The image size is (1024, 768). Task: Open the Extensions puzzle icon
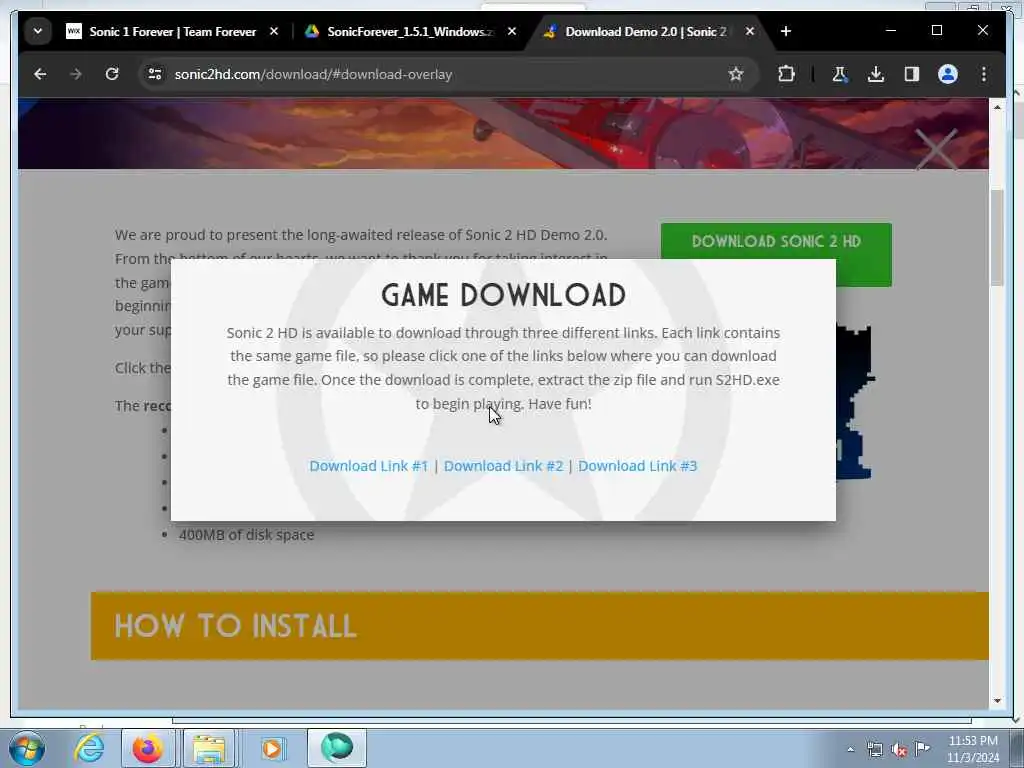(x=786, y=74)
